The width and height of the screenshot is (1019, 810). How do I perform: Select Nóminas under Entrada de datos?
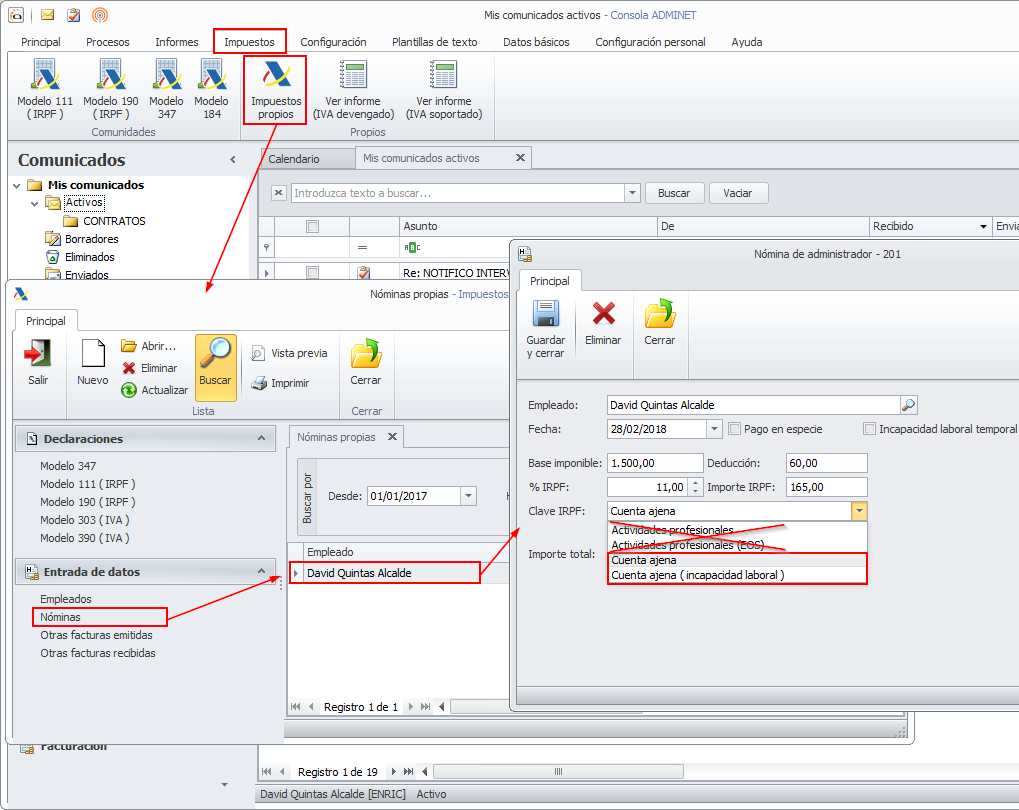pyautogui.click(x=60, y=617)
